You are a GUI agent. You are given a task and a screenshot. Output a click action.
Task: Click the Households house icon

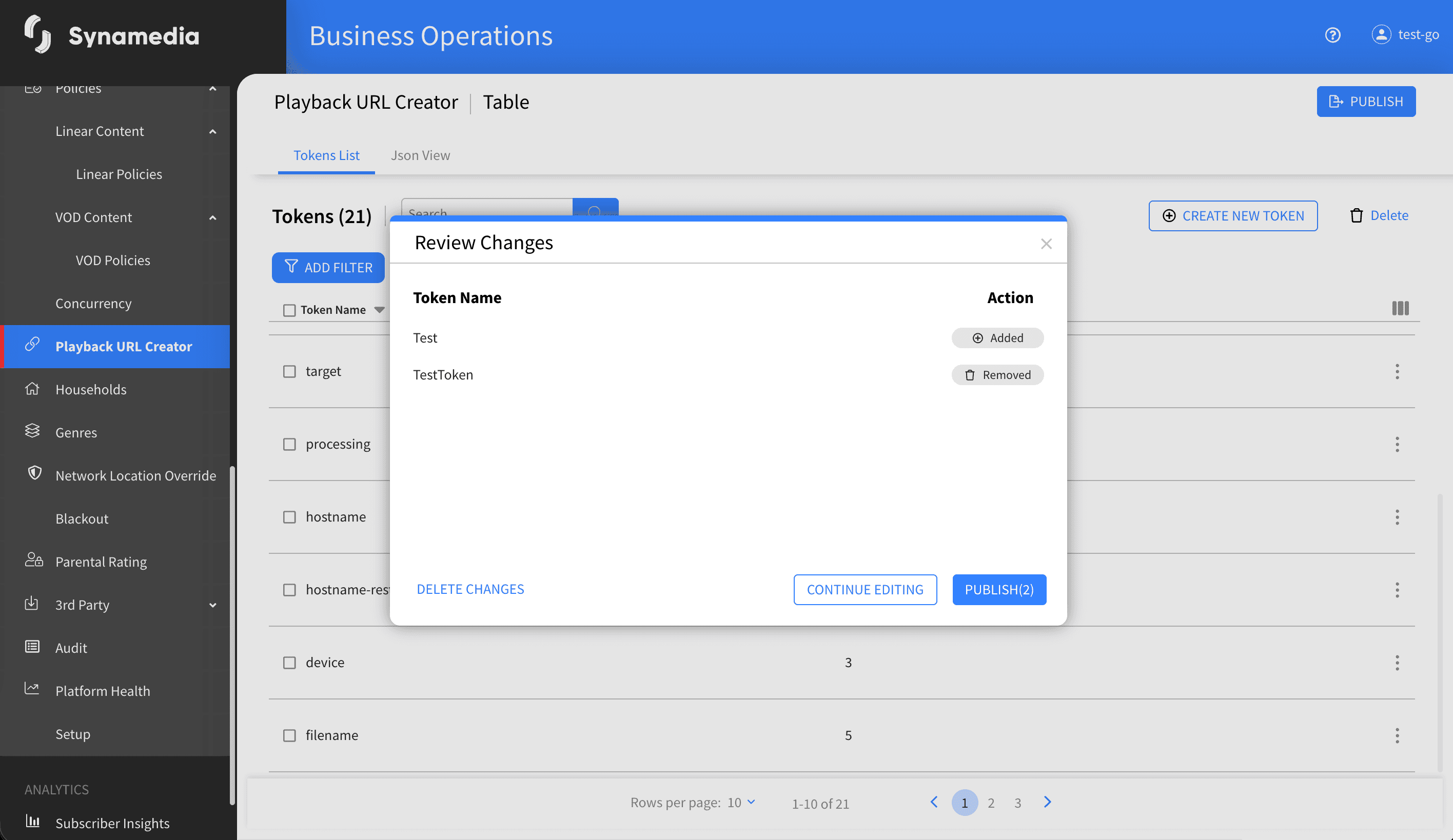click(x=32, y=389)
